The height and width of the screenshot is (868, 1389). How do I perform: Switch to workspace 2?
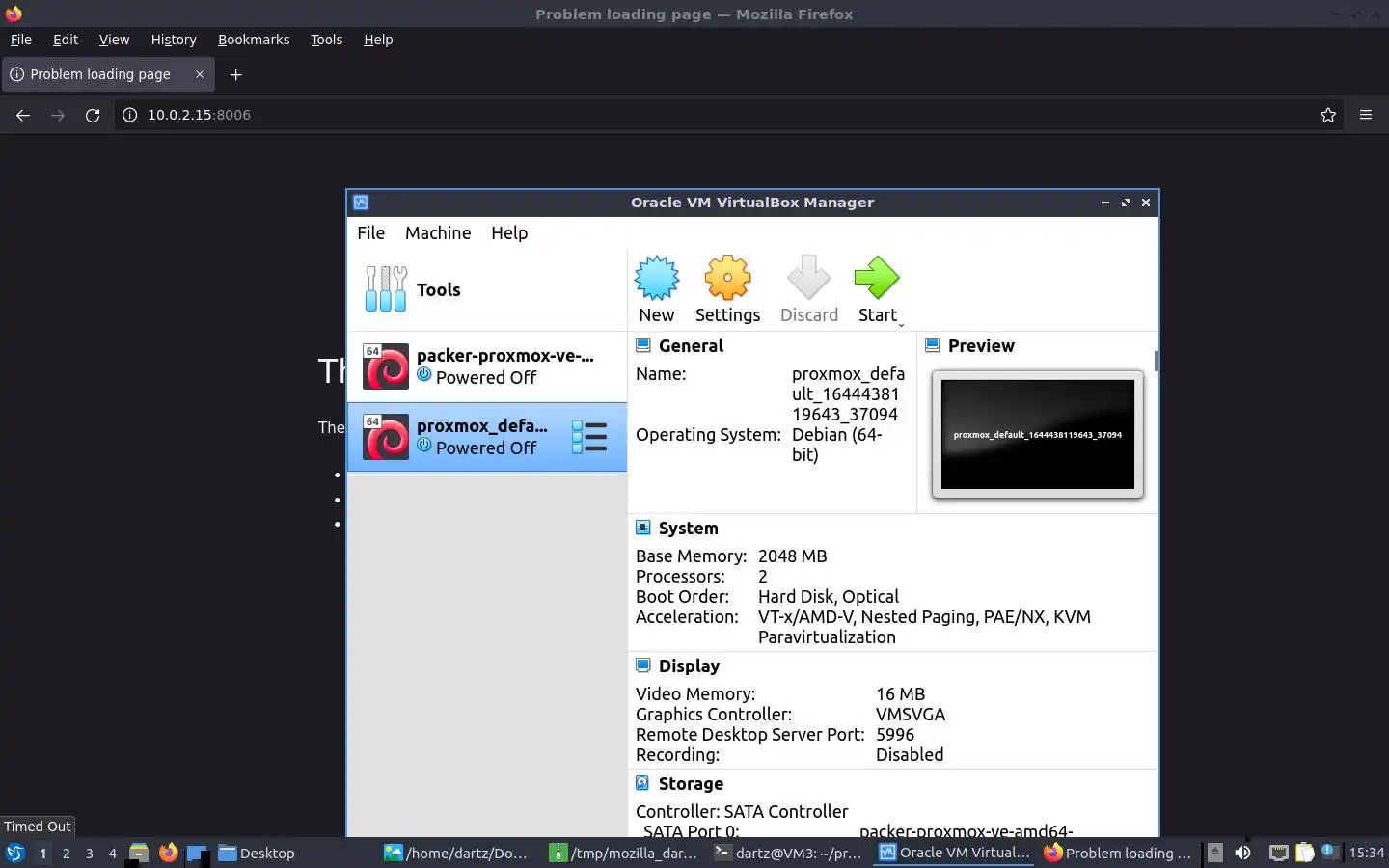click(66, 854)
